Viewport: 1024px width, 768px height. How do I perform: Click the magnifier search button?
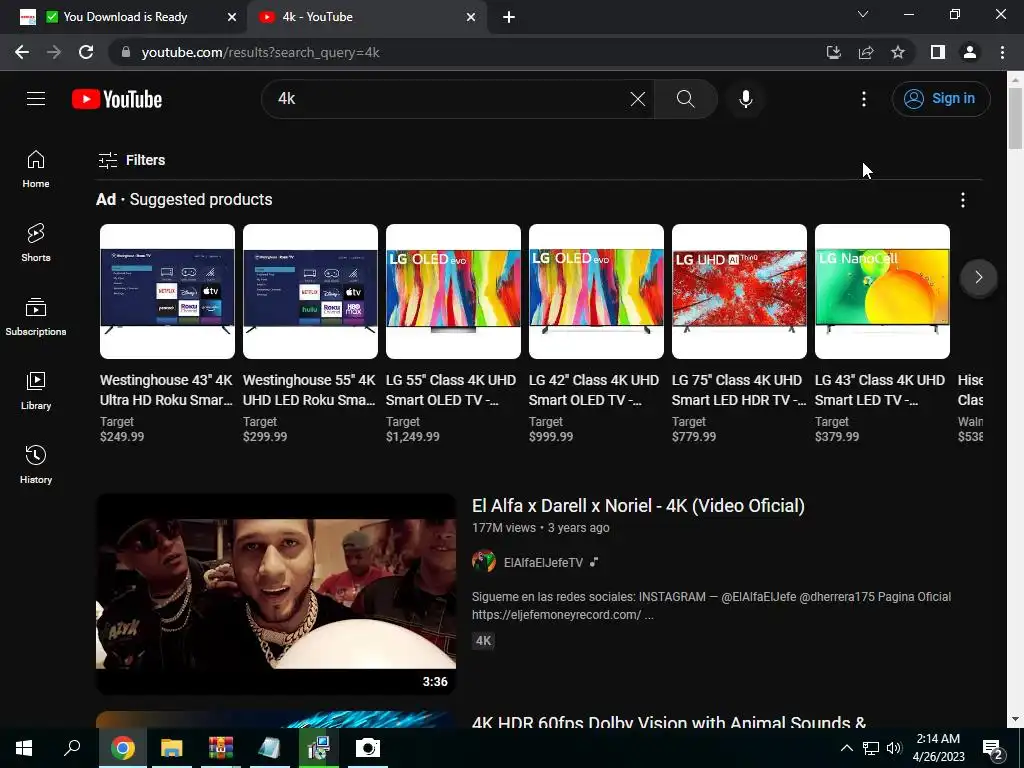pyautogui.click(x=685, y=99)
